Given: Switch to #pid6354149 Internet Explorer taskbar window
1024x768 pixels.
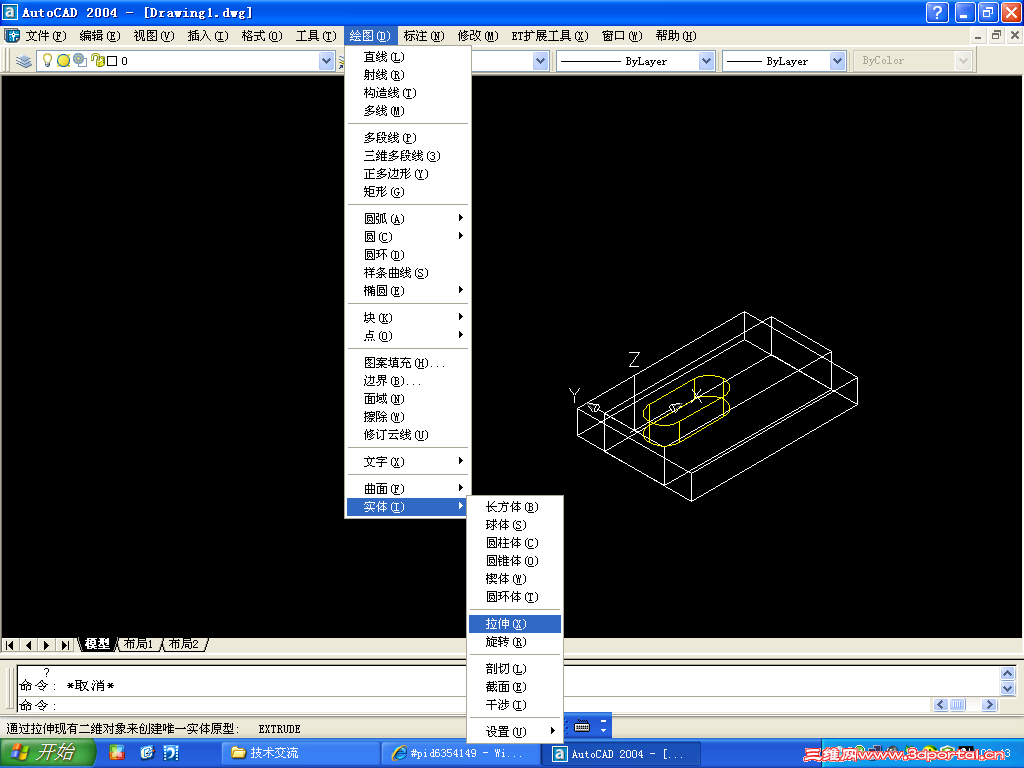Looking at the screenshot, I should click(x=460, y=754).
